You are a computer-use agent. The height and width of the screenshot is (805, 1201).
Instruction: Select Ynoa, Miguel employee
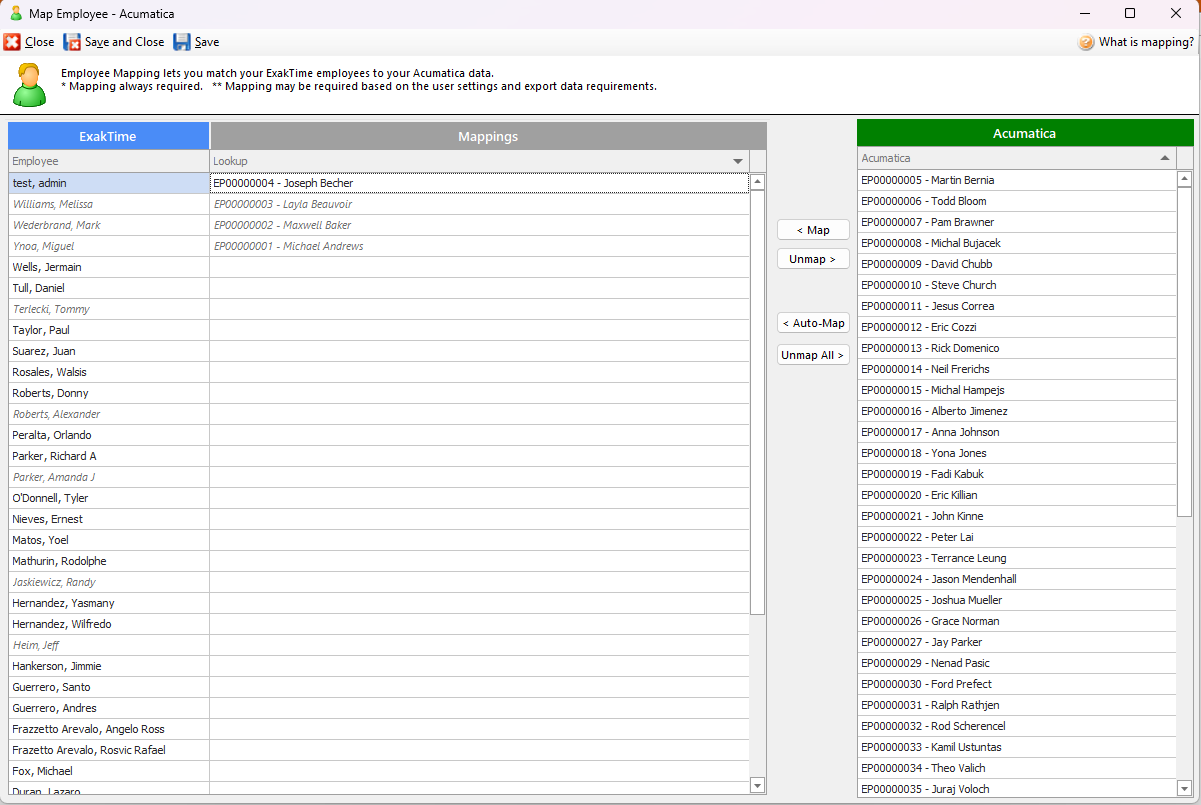tap(109, 246)
